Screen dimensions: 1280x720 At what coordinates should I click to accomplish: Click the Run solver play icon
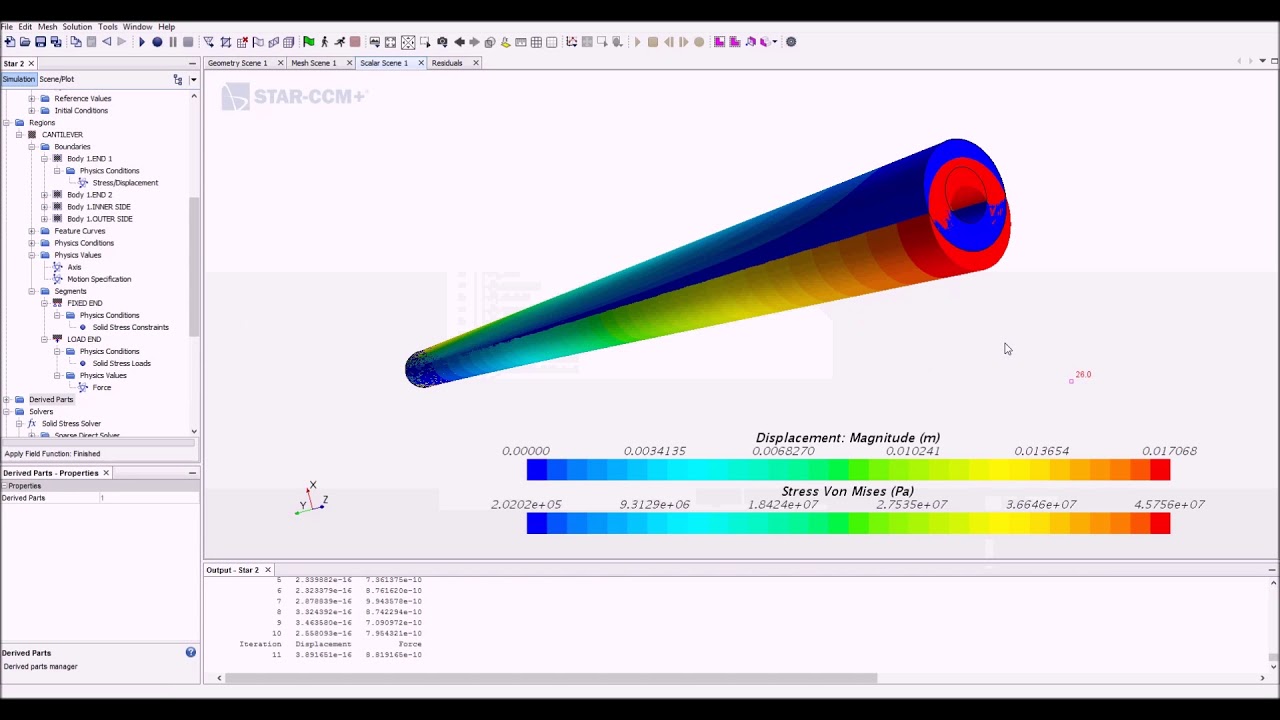pyautogui.click(x=142, y=42)
